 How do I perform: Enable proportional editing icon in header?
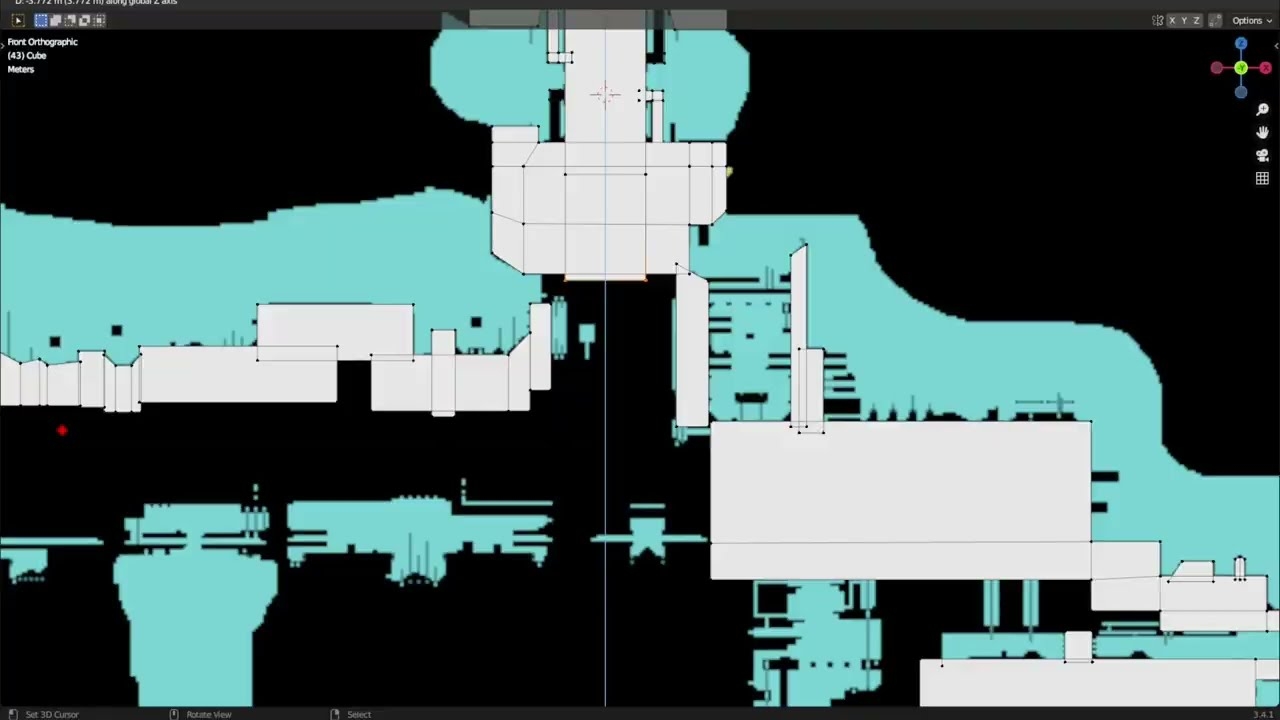pyautogui.click(x=99, y=20)
